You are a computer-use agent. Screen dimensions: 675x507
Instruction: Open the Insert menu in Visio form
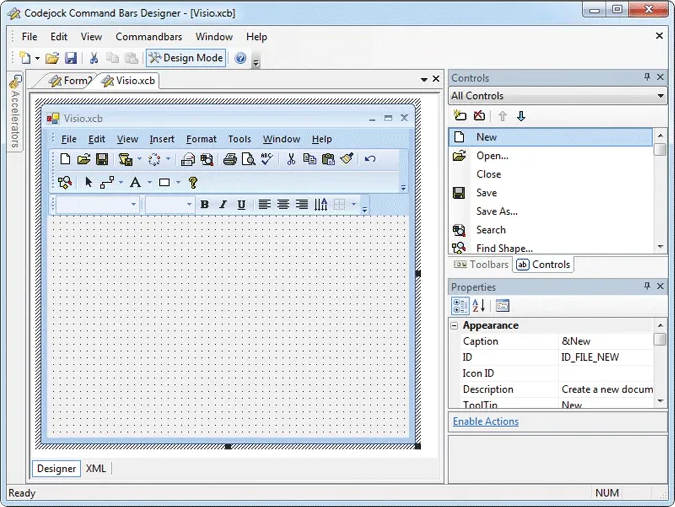click(x=162, y=139)
